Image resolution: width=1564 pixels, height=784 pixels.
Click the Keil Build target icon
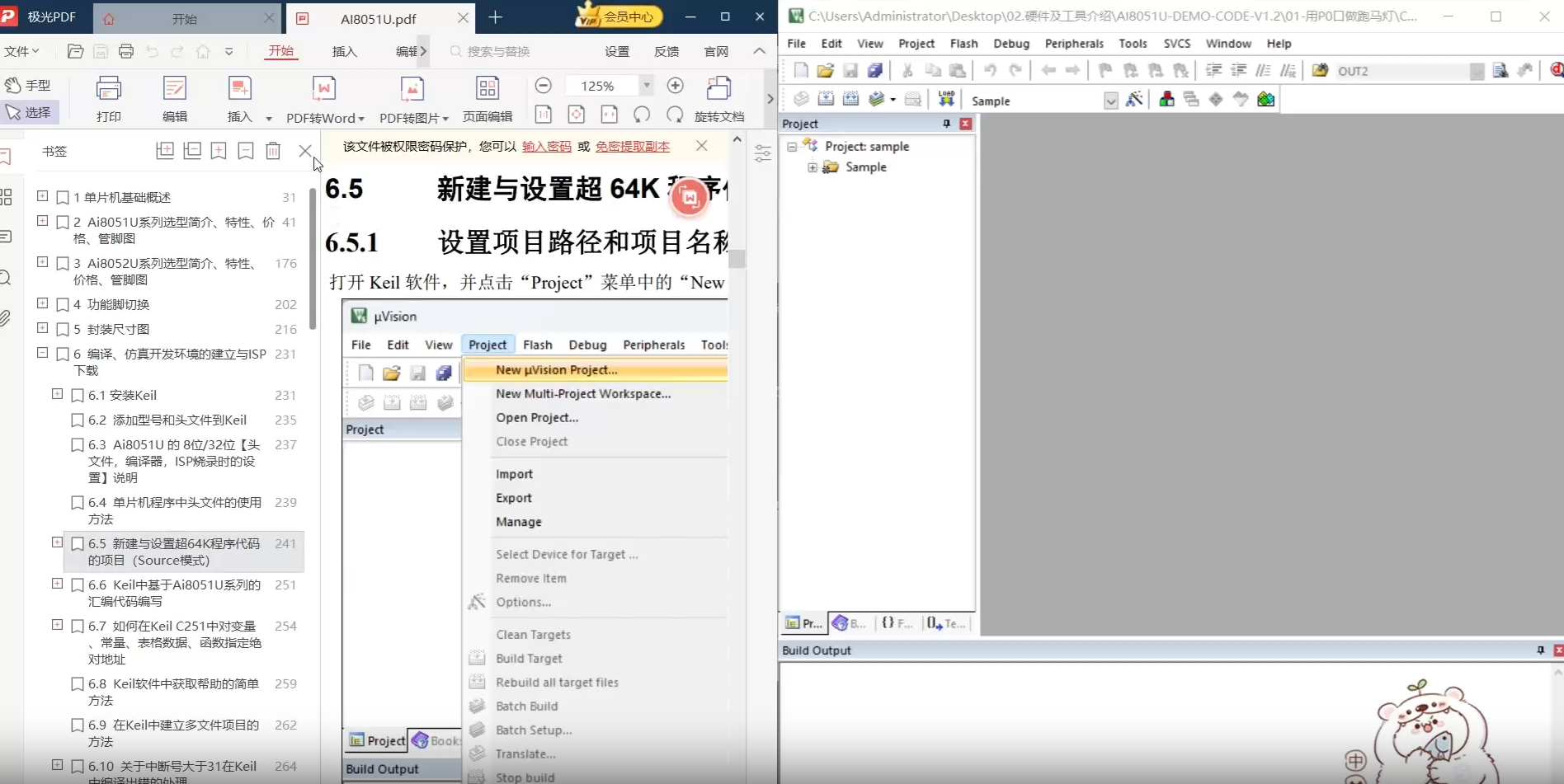pos(826,100)
